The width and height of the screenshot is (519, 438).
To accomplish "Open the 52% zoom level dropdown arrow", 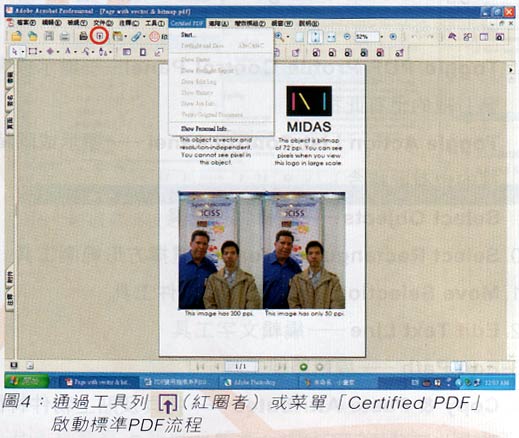I will tap(382, 37).
